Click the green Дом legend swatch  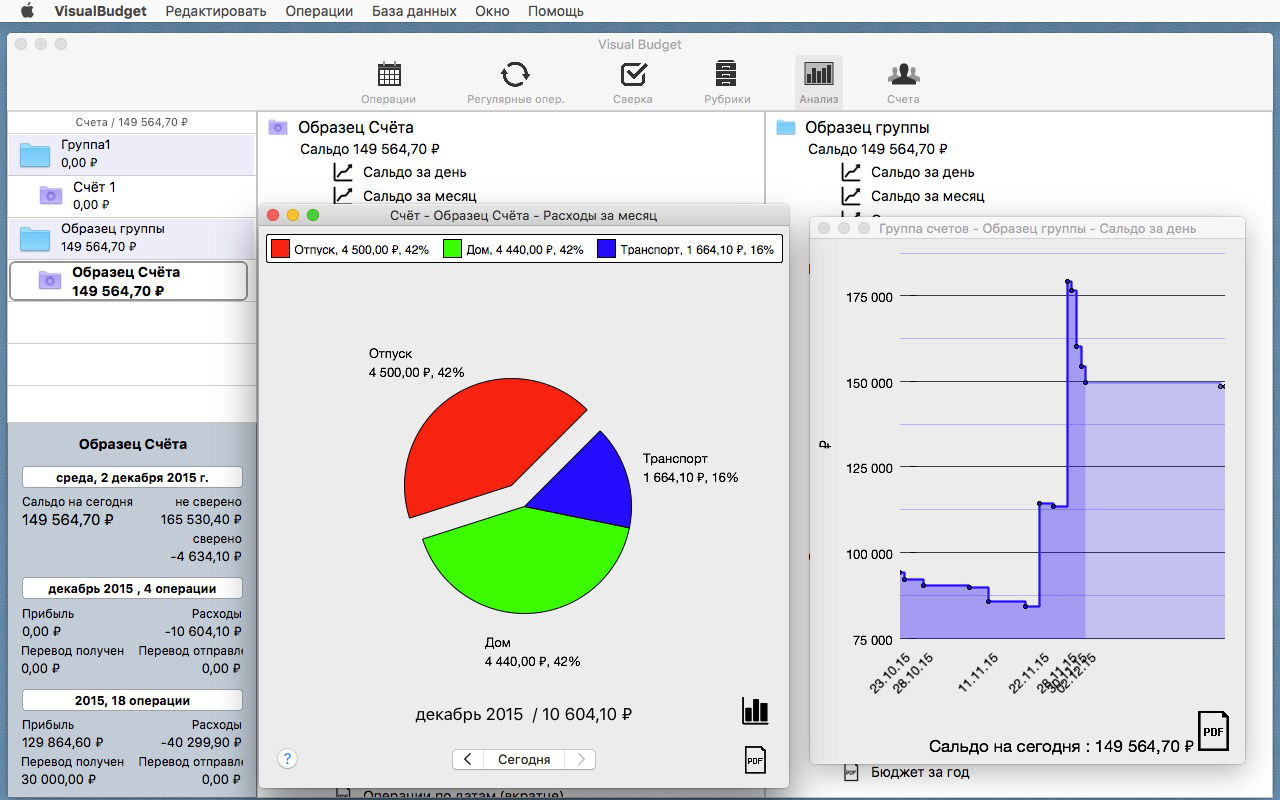(452, 249)
